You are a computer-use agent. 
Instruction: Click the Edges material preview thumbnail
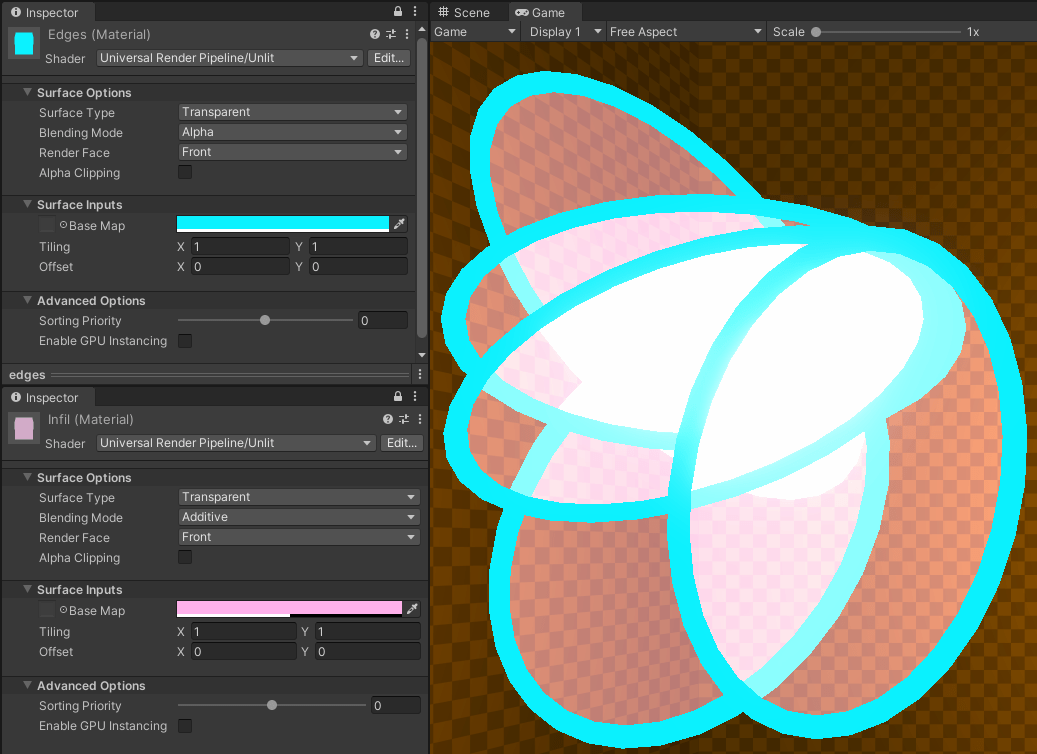pyautogui.click(x=23, y=44)
